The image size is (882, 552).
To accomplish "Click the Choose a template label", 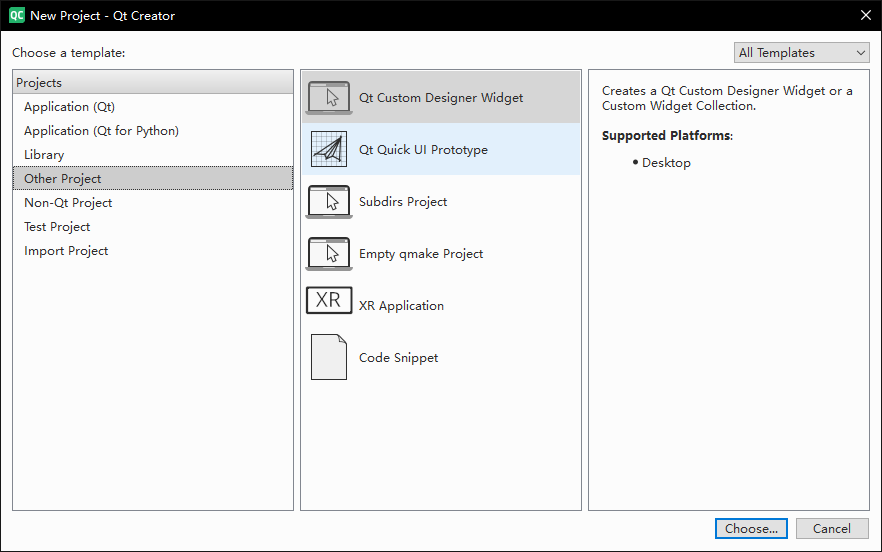I will (x=69, y=52).
